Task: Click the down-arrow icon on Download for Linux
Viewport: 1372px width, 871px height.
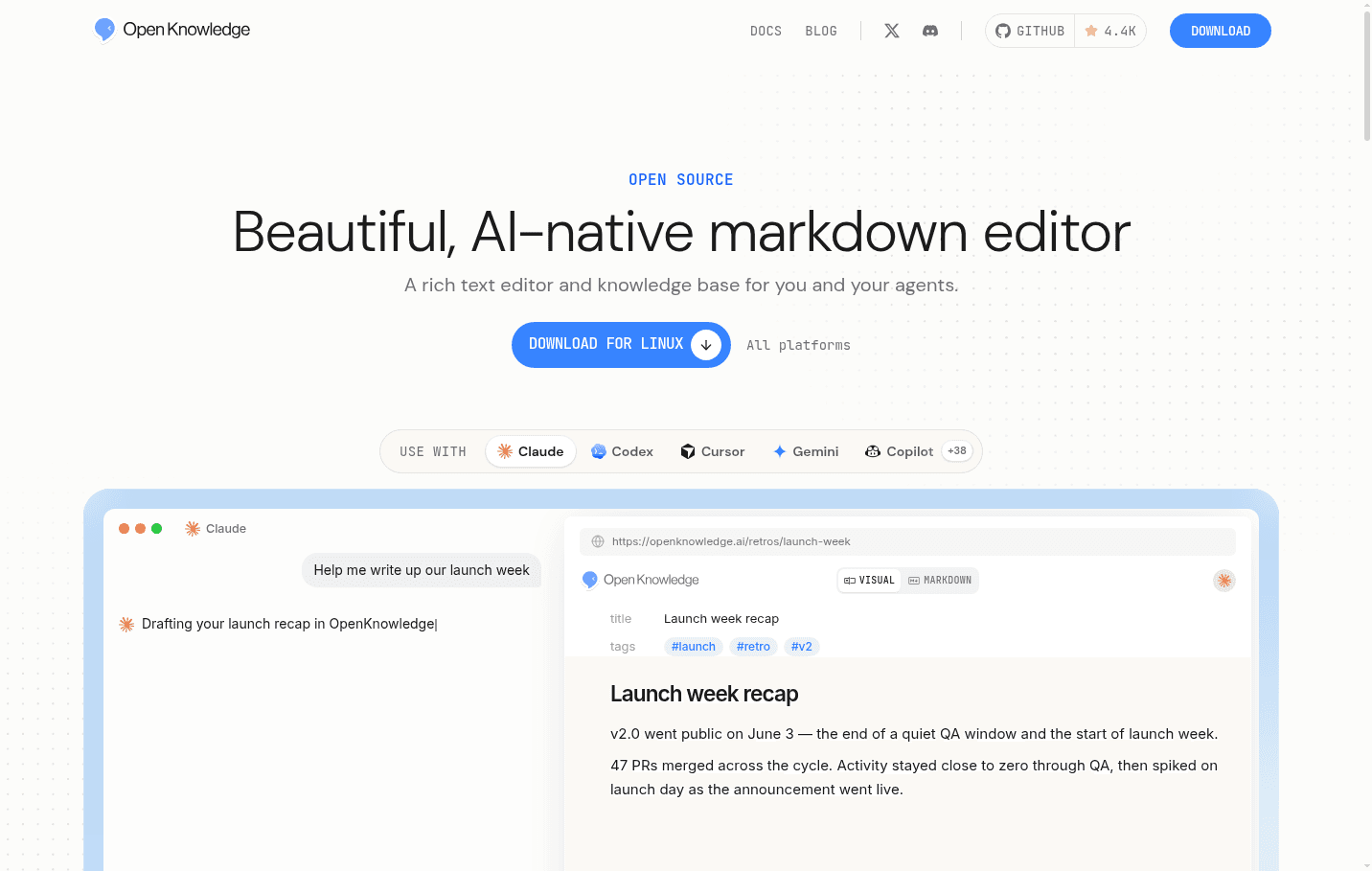Action: pyautogui.click(x=706, y=345)
